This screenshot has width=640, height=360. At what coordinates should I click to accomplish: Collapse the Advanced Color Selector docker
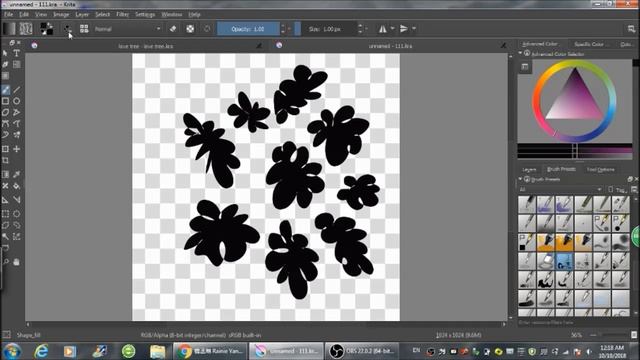click(520, 53)
